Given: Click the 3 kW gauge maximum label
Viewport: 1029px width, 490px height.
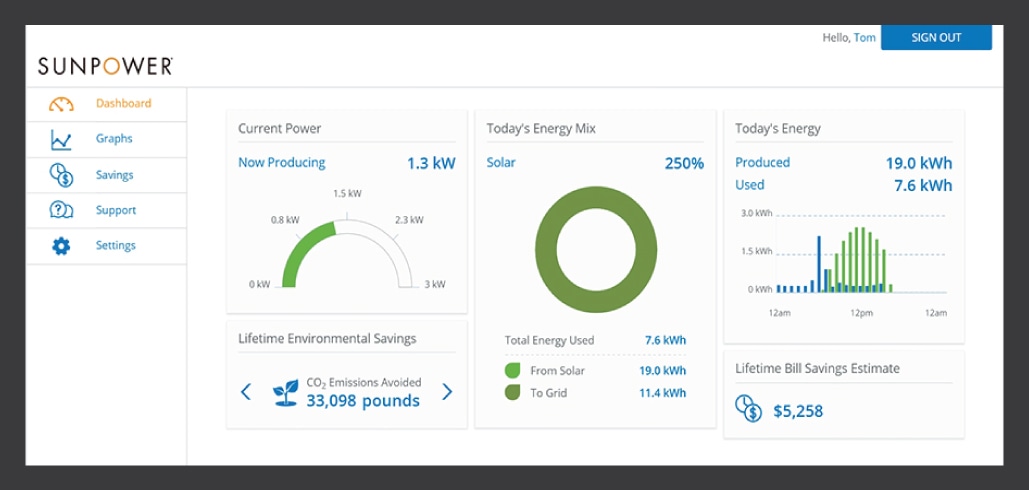Looking at the screenshot, I should (436, 284).
